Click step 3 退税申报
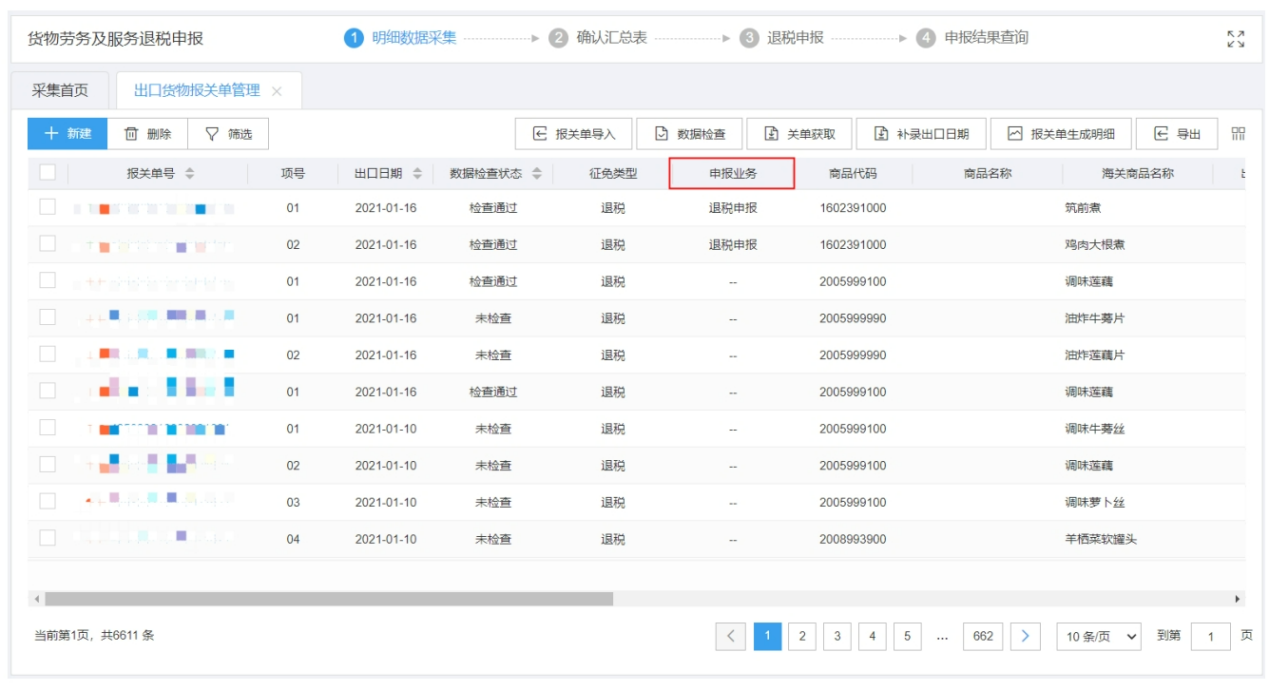1269x690 pixels. click(x=782, y=38)
